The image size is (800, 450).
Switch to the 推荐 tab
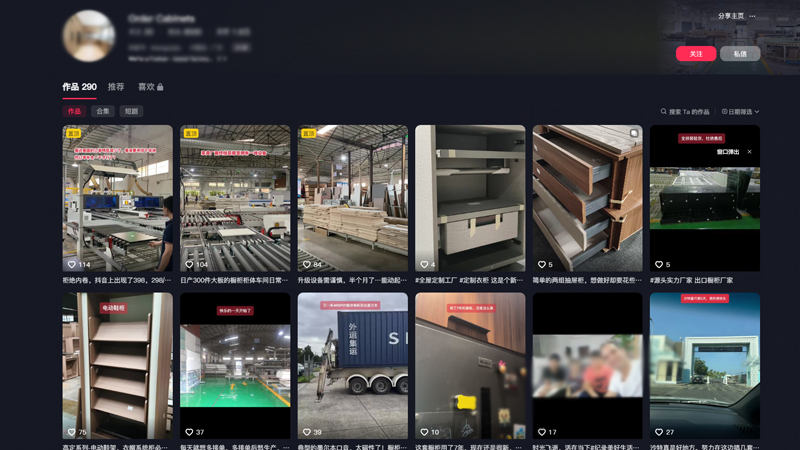coord(116,87)
